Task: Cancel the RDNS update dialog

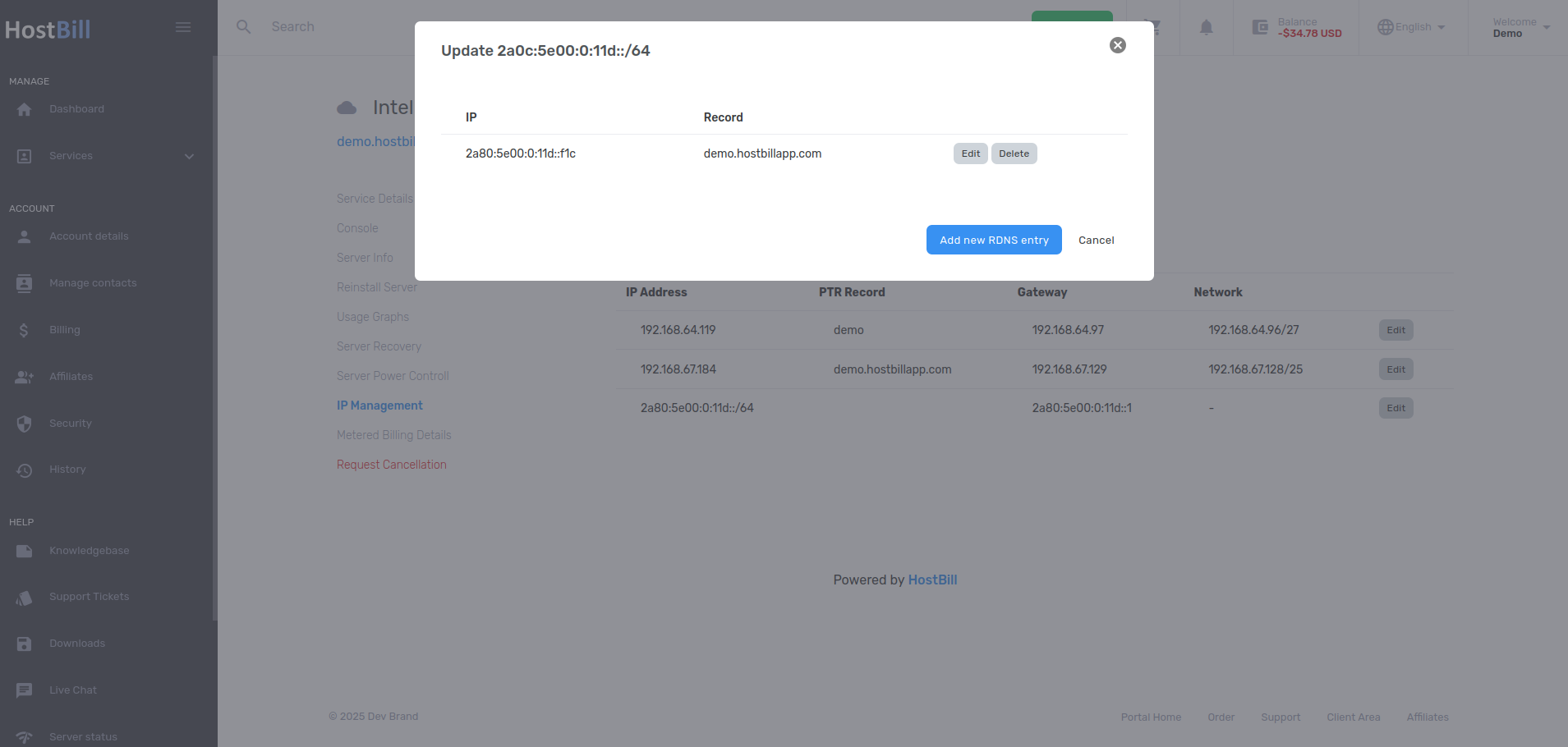Action: (1096, 240)
